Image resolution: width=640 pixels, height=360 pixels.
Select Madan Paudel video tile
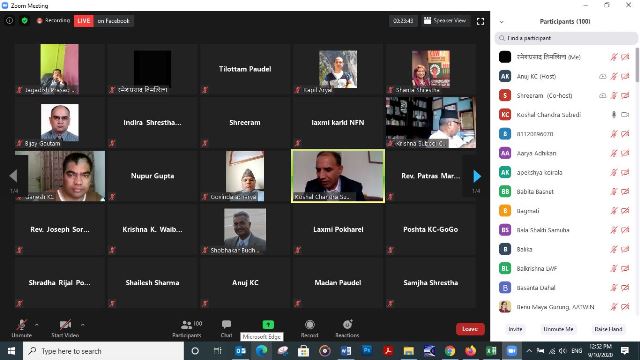338,283
